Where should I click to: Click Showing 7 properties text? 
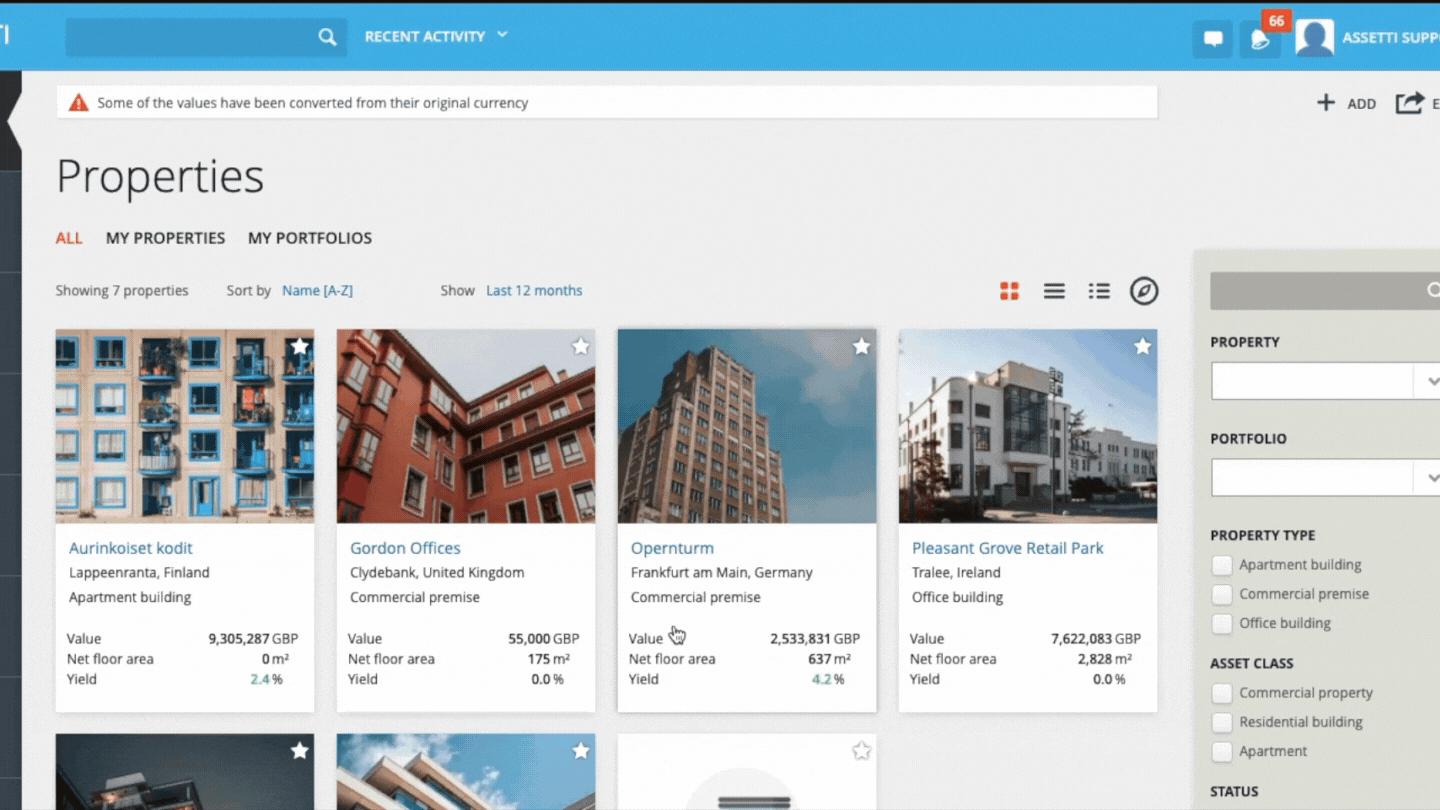point(122,291)
